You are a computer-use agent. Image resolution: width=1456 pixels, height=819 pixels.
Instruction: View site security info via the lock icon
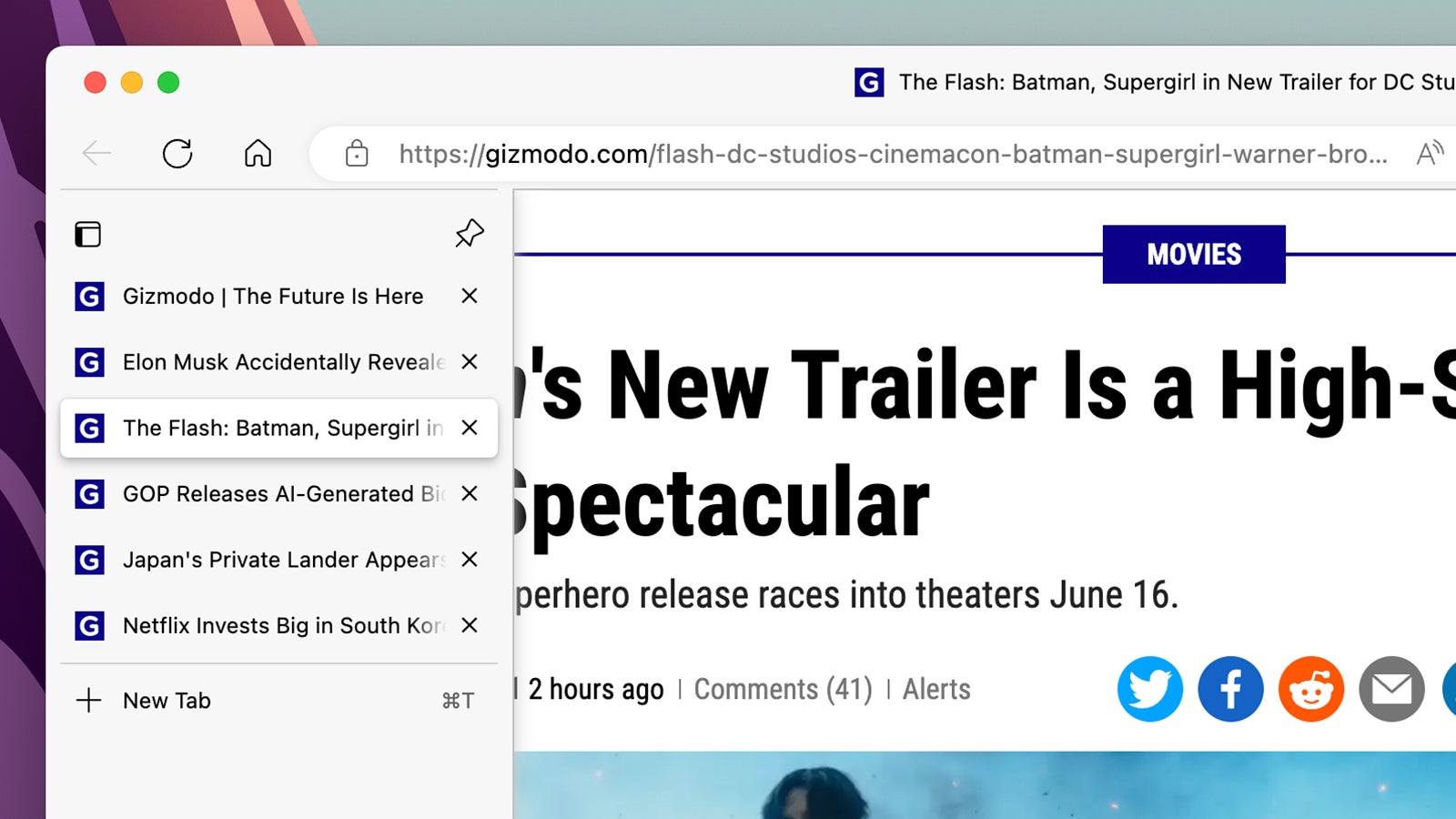(356, 154)
